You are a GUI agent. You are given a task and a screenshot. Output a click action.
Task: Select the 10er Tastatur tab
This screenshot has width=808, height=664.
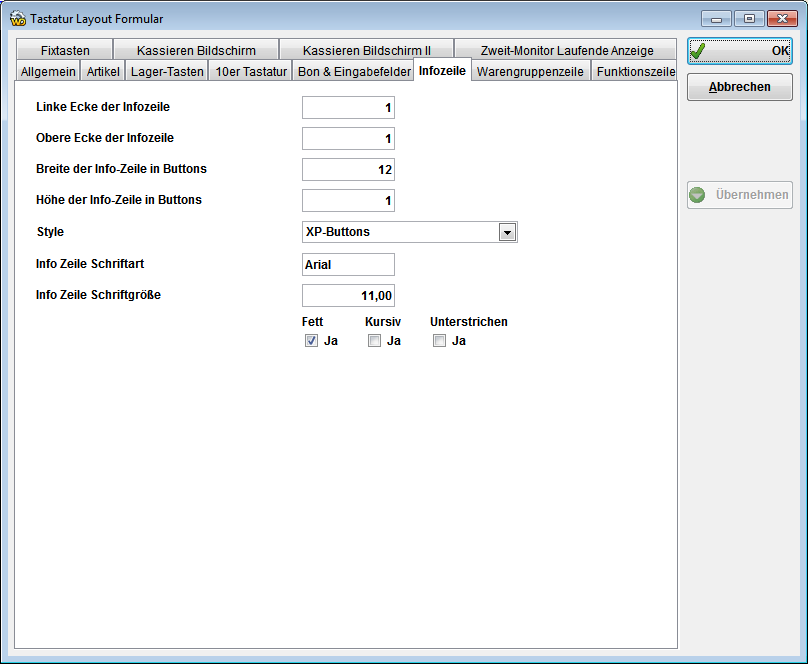251,71
